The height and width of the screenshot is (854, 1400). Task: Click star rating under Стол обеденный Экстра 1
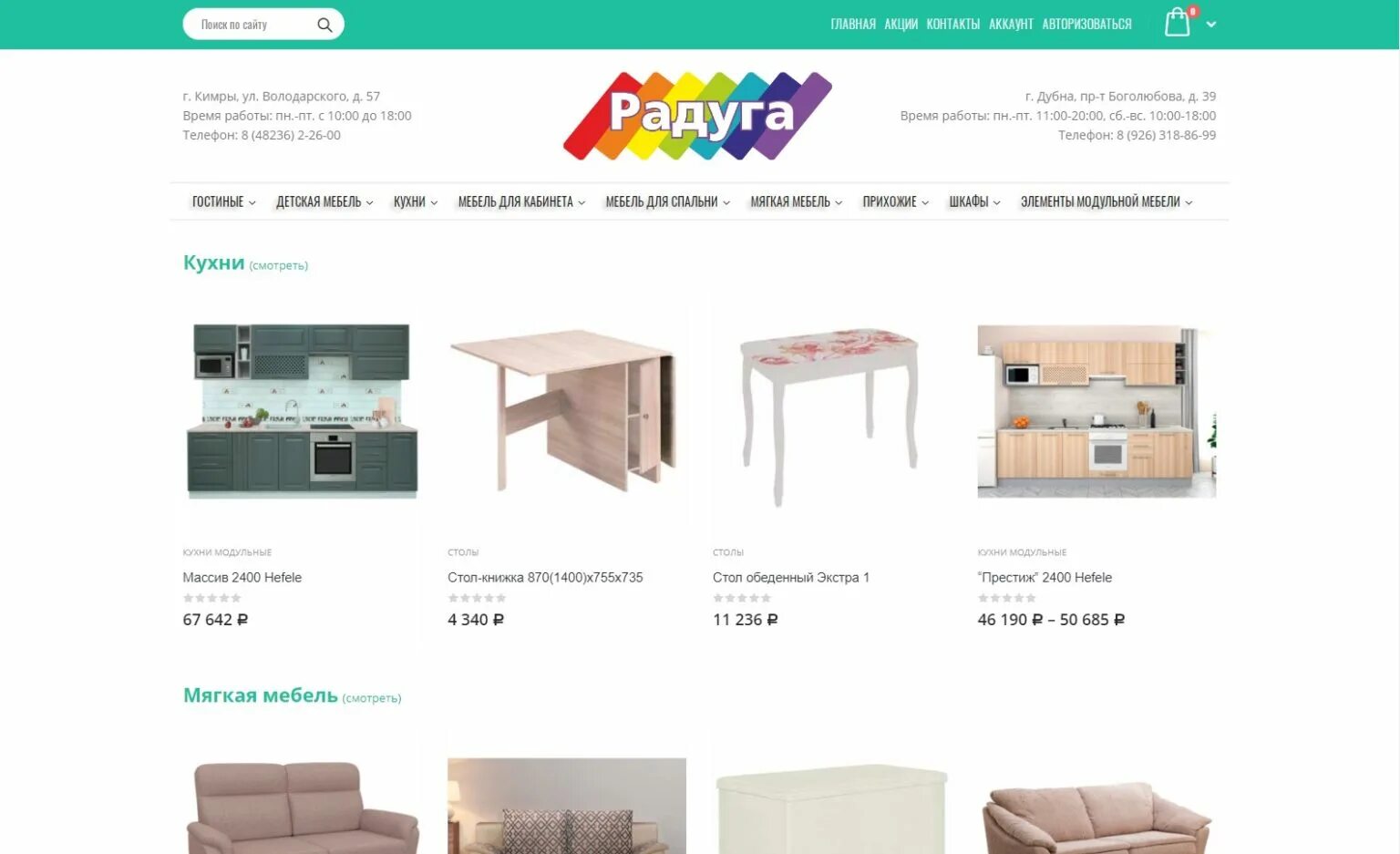742,598
